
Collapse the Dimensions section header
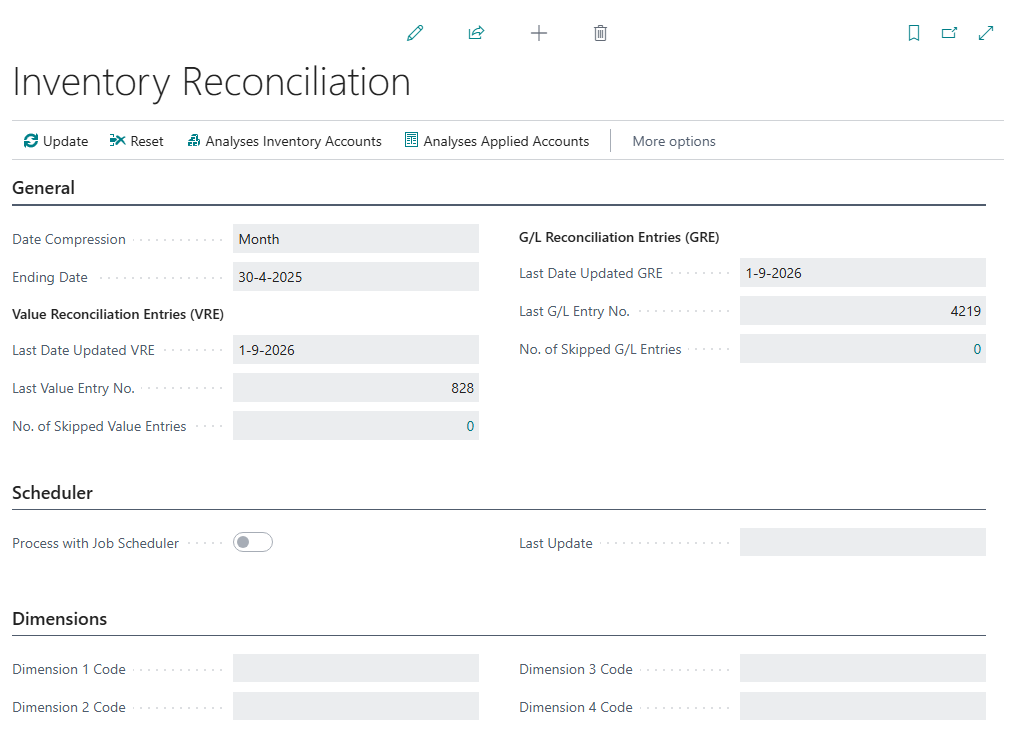coord(60,619)
